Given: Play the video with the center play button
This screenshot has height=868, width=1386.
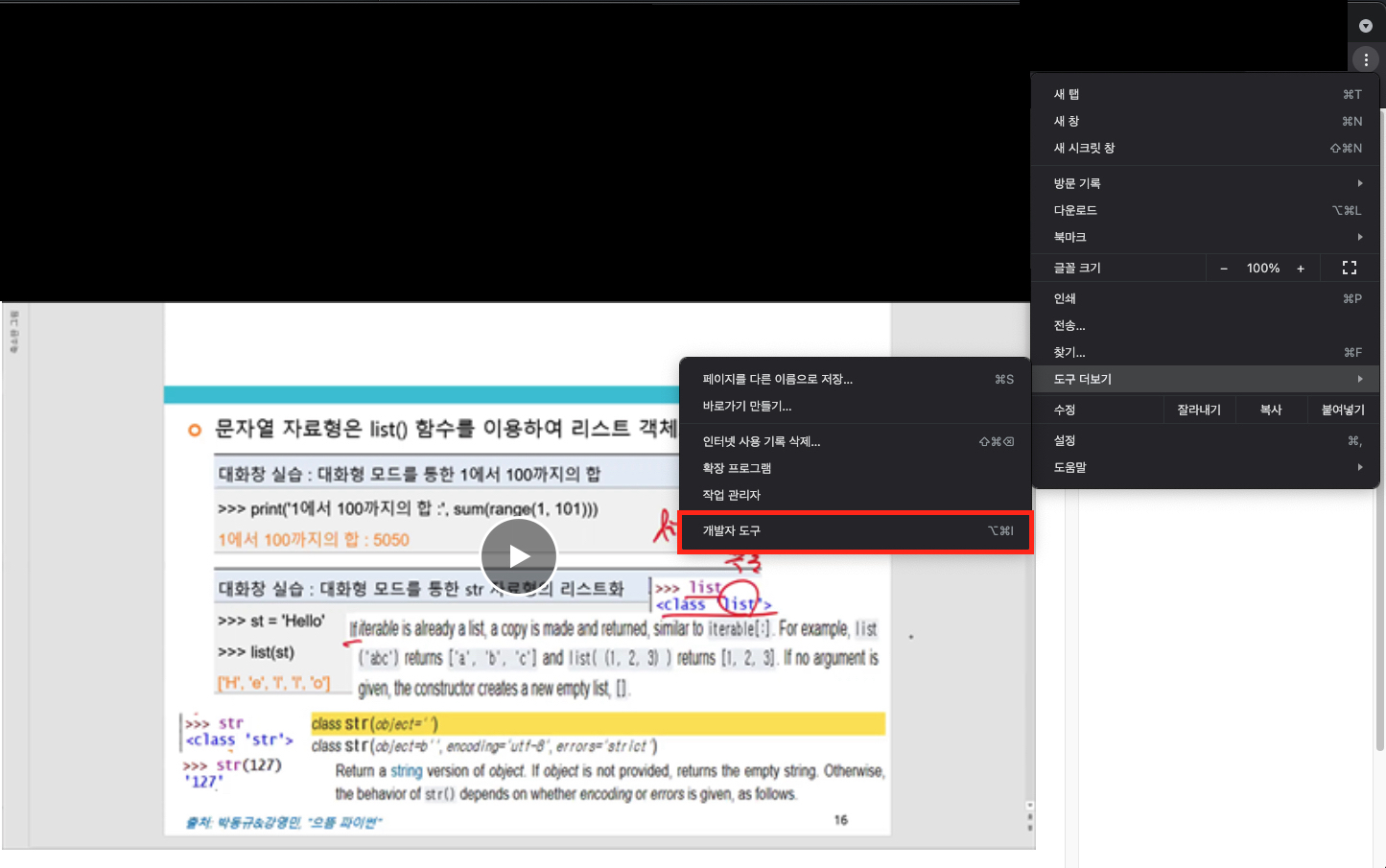Looking at the screenshot, I should click(519, 556).
